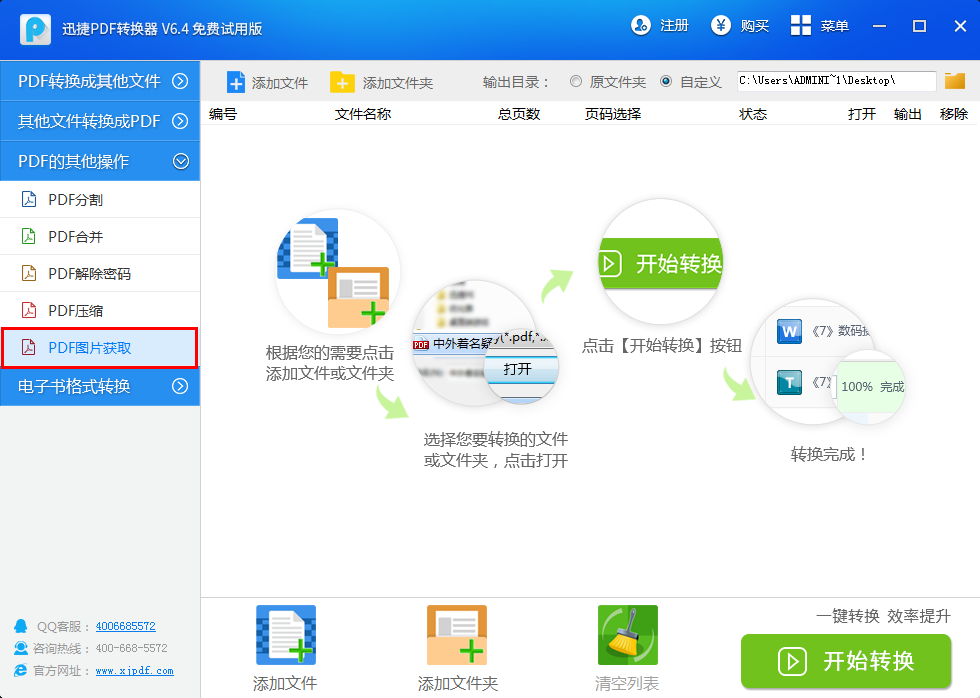Click the 购买 yen icon
980x698 pixels.
pos(721,26)
